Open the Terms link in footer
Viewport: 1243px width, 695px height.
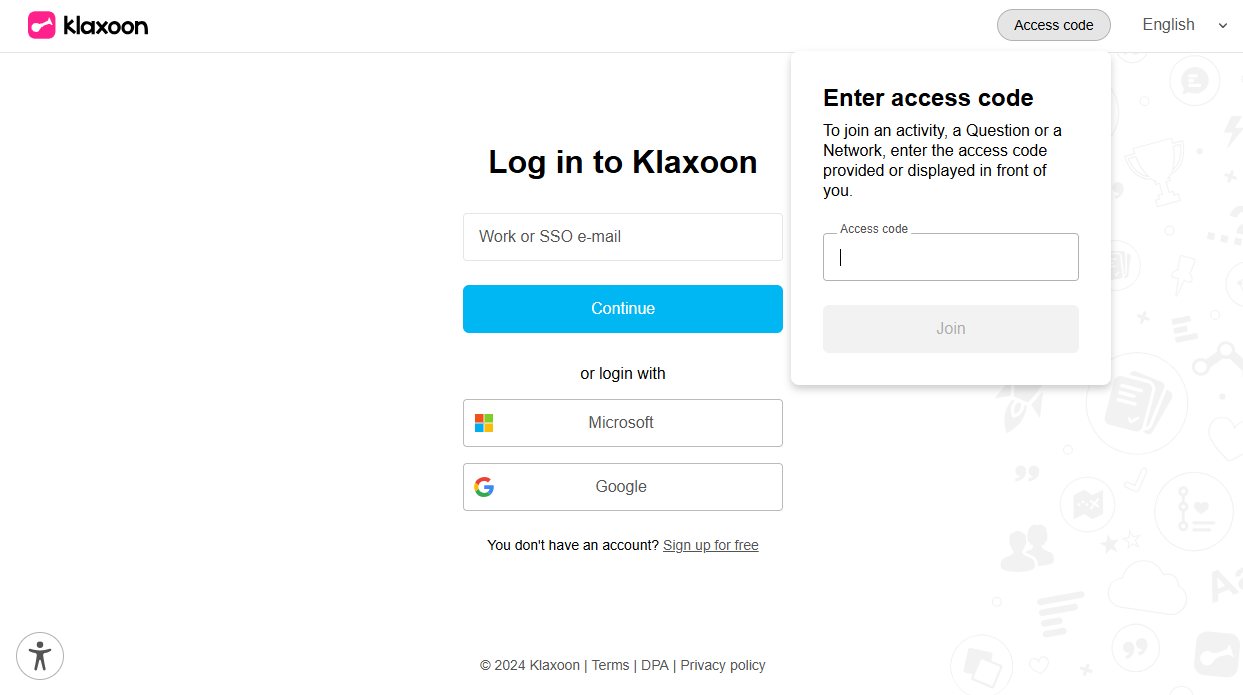click(x=610, y=665)
